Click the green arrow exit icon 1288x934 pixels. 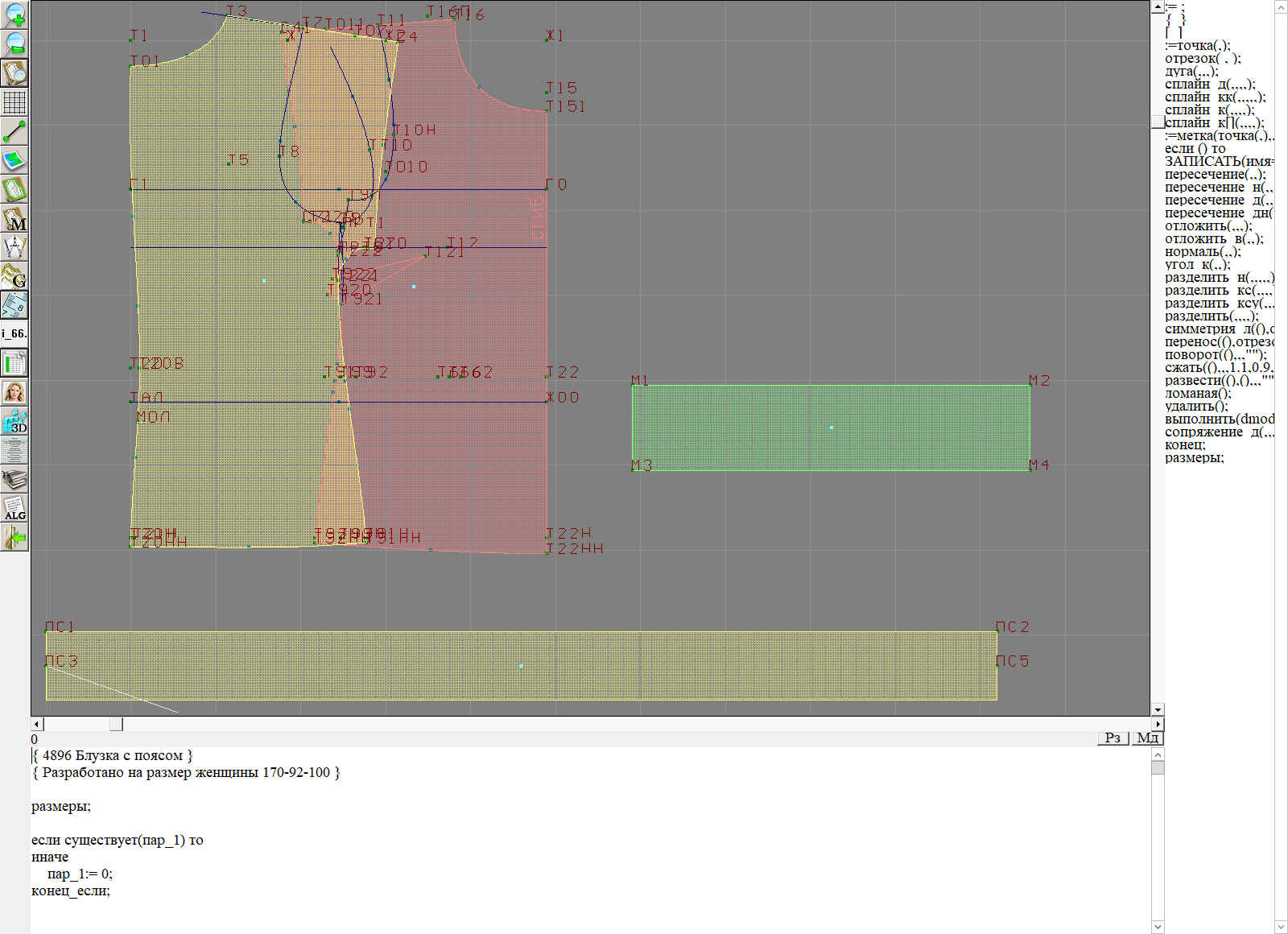point(14,537)
